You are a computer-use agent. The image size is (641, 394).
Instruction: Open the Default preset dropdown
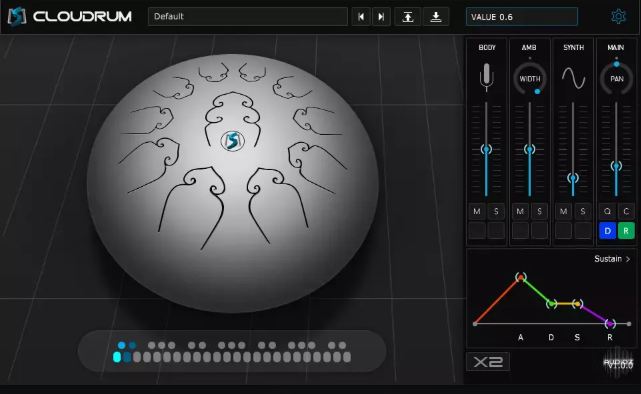point(248,17)
